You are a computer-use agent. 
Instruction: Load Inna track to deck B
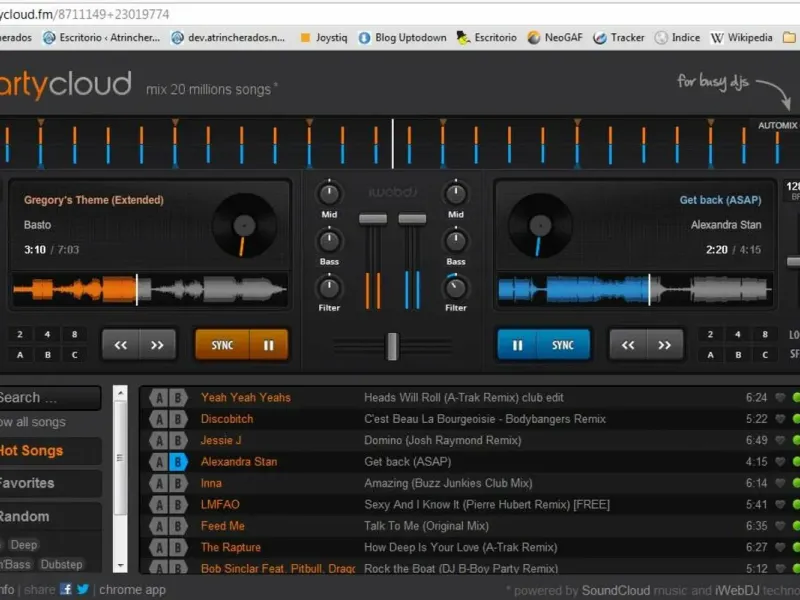point(178,483)
